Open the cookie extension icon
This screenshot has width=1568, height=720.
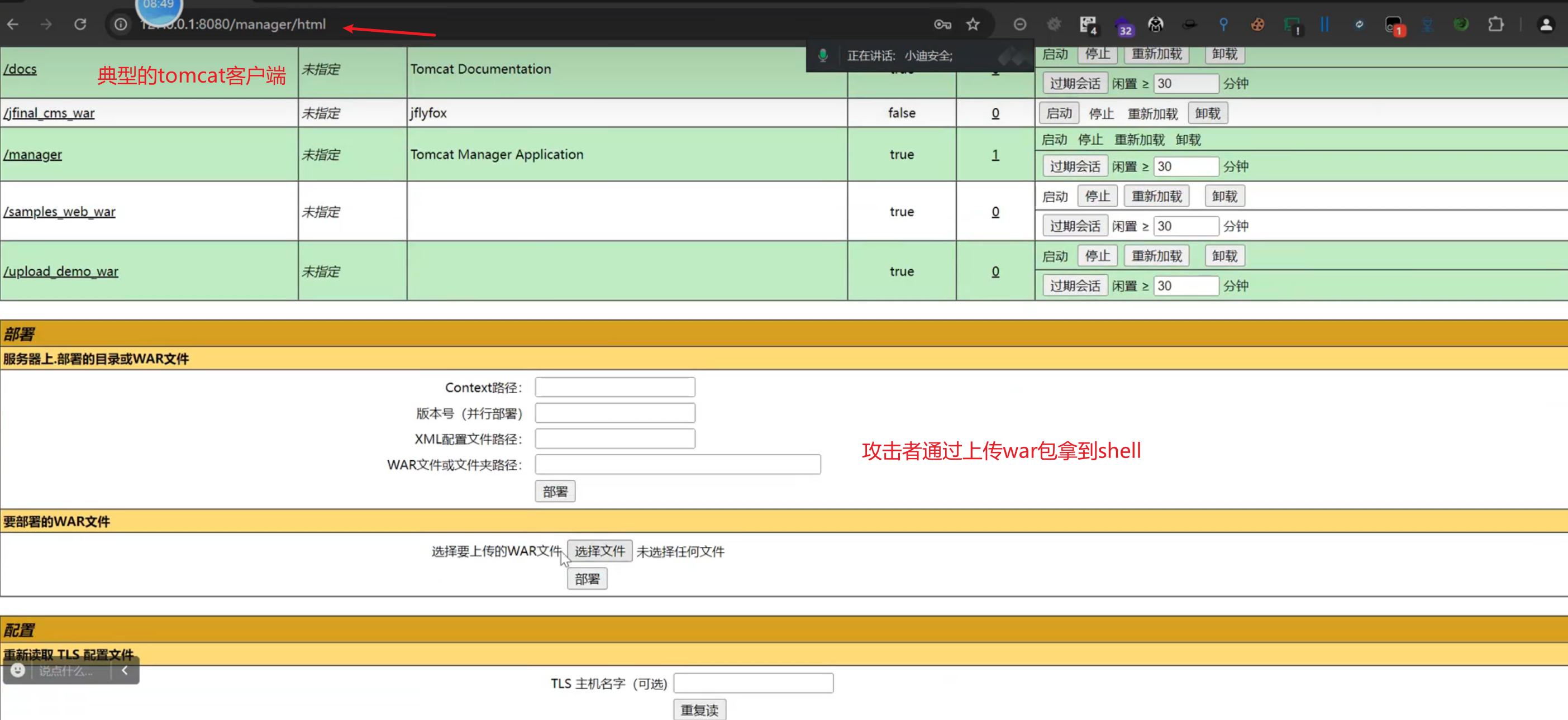click(1257, 25)
